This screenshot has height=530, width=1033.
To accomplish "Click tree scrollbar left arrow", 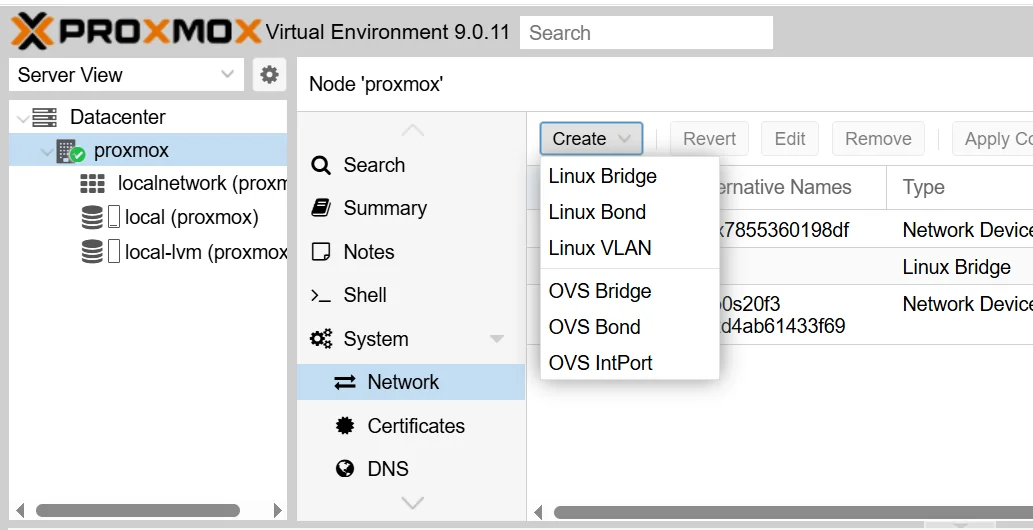I will click(20, 511).
